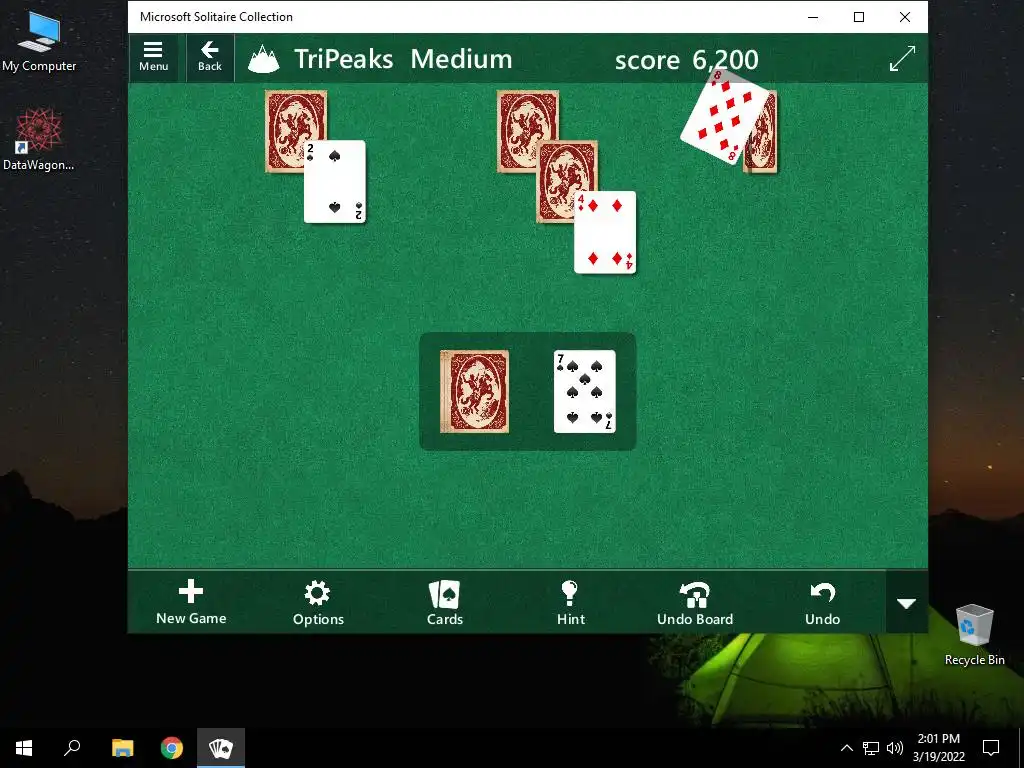
Task: Open network status tray icon
Action: point(871,748)
